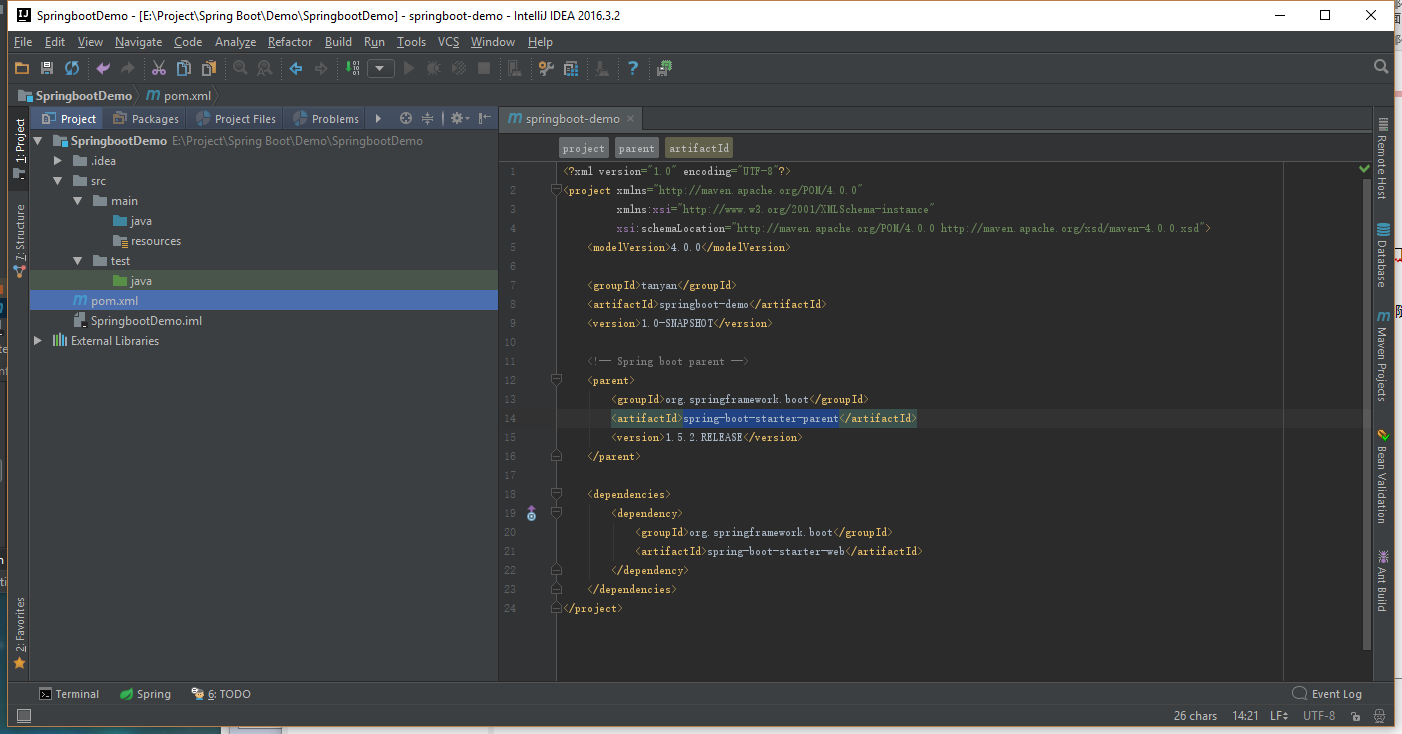Image resolution: width=1402 pixels, height=734 pixels.
Task: Switch to the Packages view tab
Action: point(146,118)
